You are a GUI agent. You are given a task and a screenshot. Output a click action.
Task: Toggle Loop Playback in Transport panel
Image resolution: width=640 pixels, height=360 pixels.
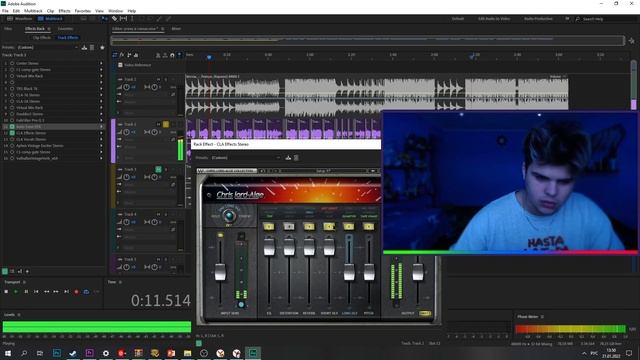tap(86, 291)
